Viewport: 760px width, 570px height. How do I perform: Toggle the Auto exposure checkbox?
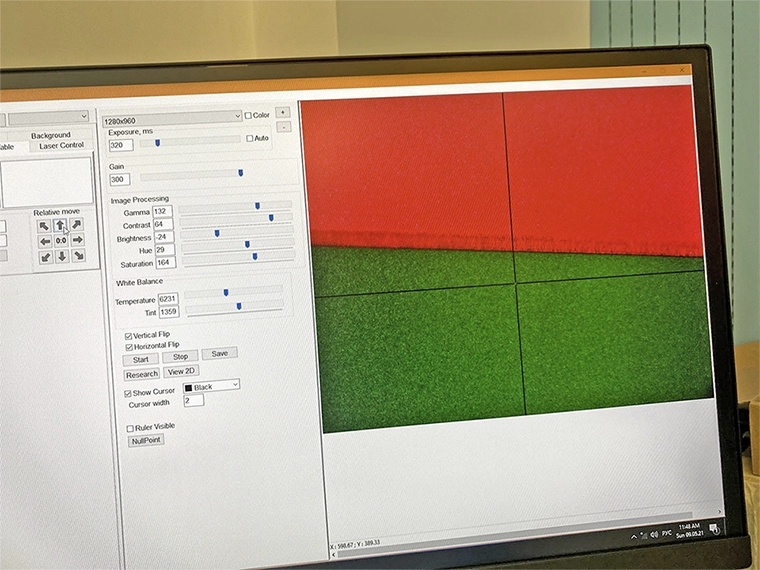point(250,138)
